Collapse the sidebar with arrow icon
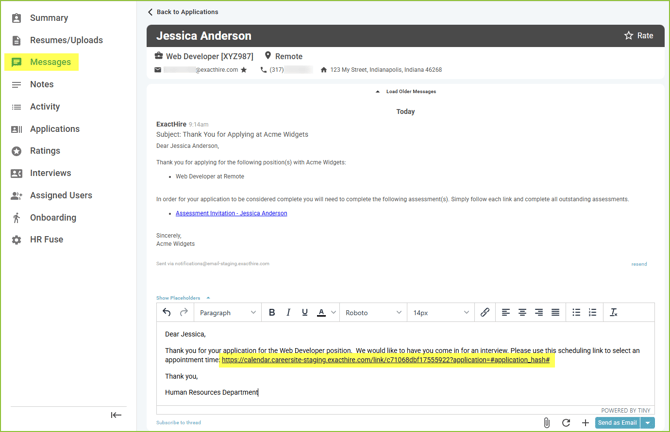 [x=116, y=415]
